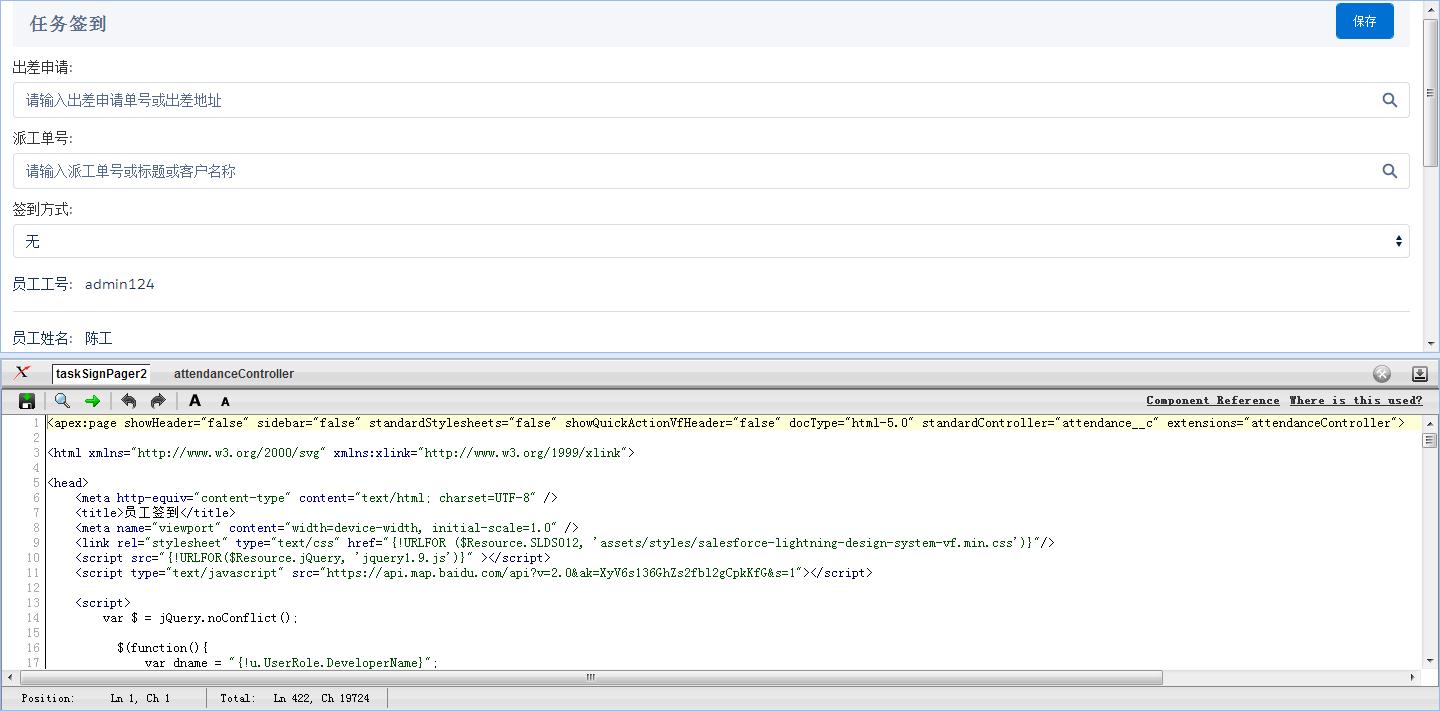
Task: Click the code editor scroll-right arrow
Action: (1413, 677)
